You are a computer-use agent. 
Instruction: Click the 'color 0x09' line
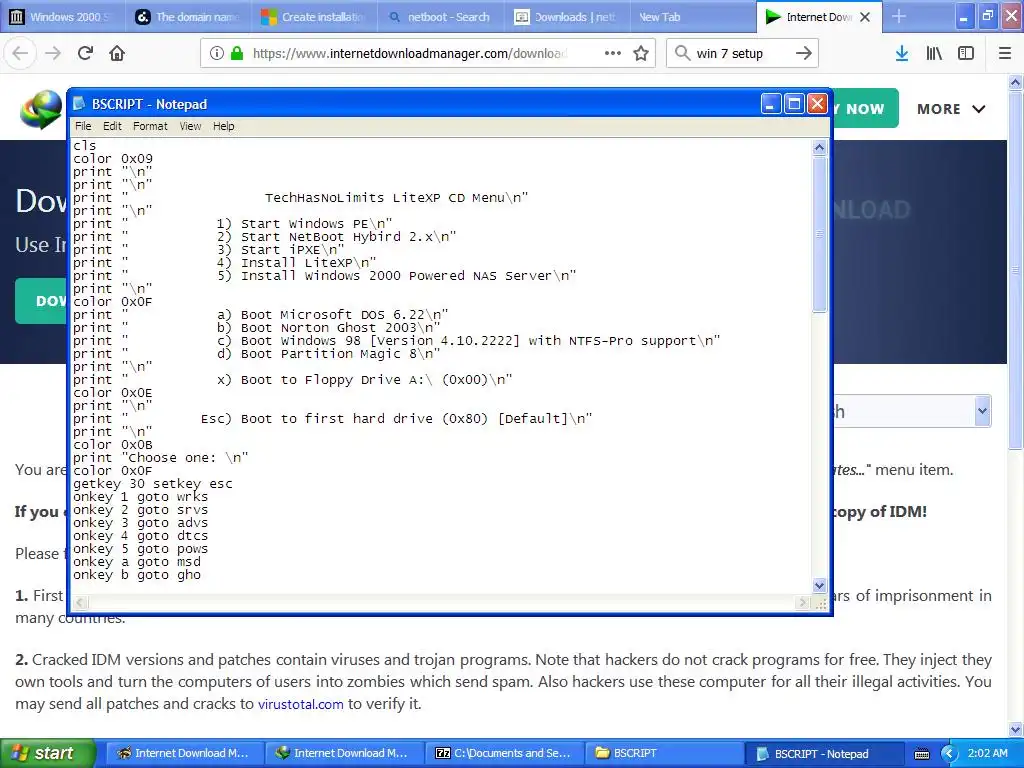tap(113, 159)
